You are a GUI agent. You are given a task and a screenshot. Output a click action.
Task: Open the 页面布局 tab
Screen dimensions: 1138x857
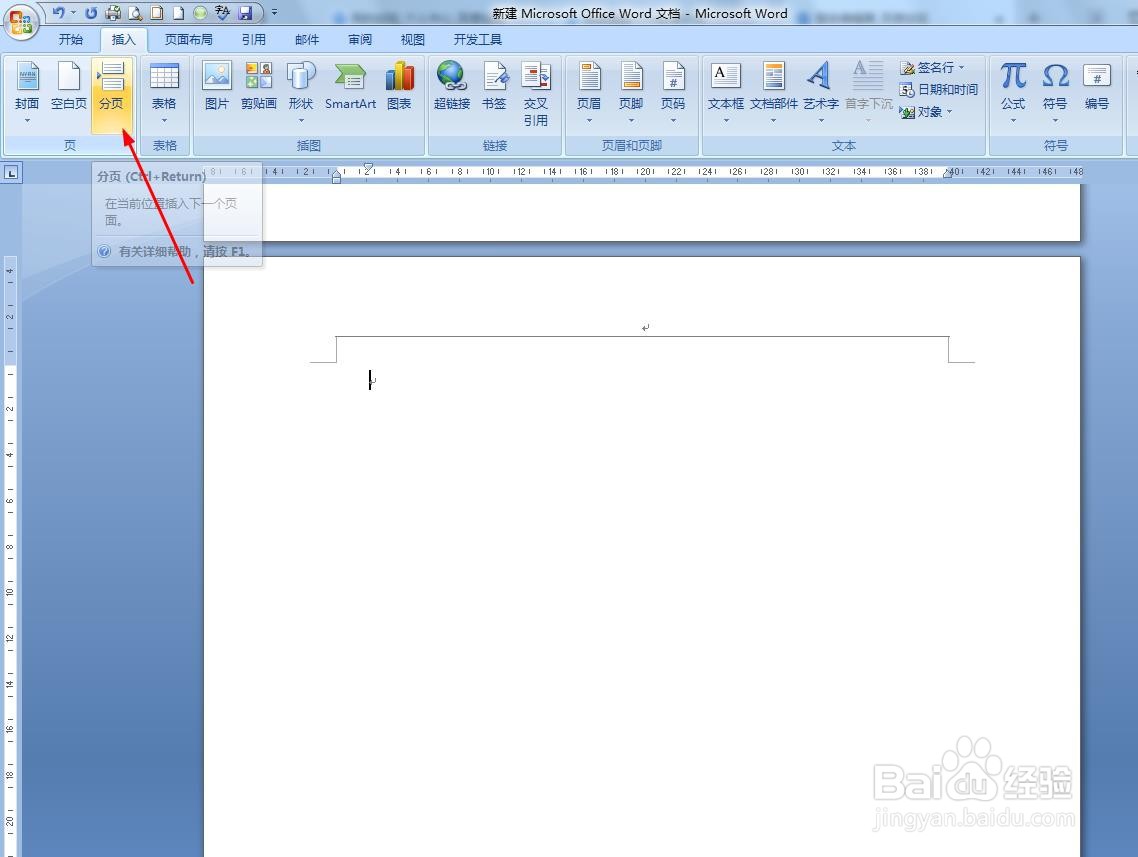tap(189, 39)
